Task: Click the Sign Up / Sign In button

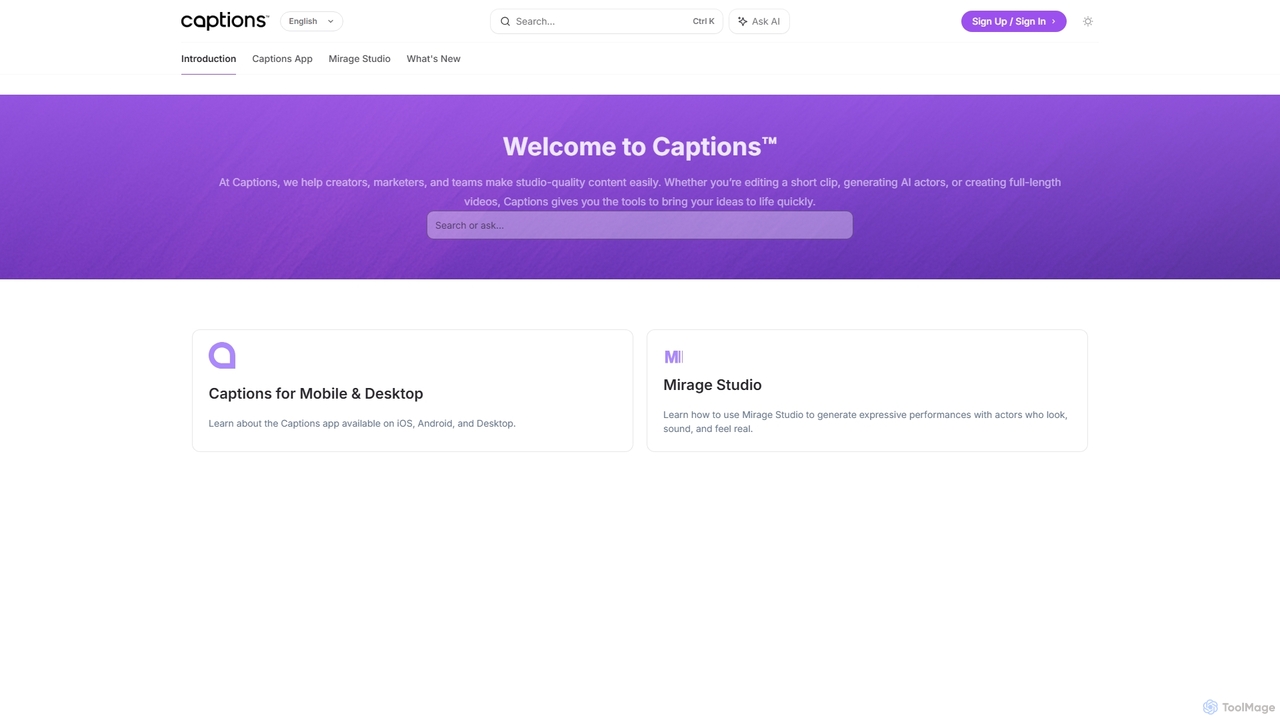Action: pyautogui.click(x=1013, y=21)
